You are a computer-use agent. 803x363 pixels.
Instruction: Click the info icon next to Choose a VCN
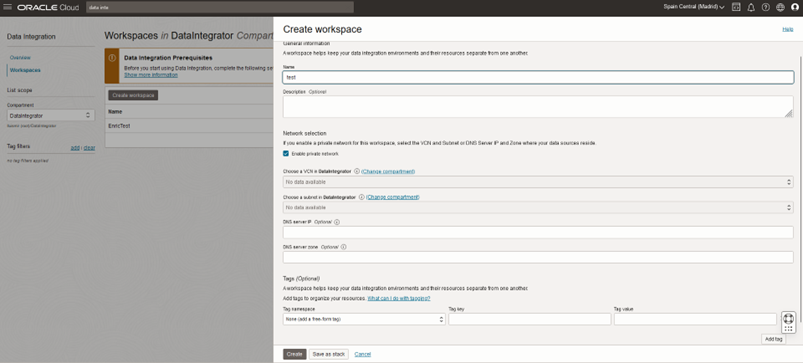[356, 171]
